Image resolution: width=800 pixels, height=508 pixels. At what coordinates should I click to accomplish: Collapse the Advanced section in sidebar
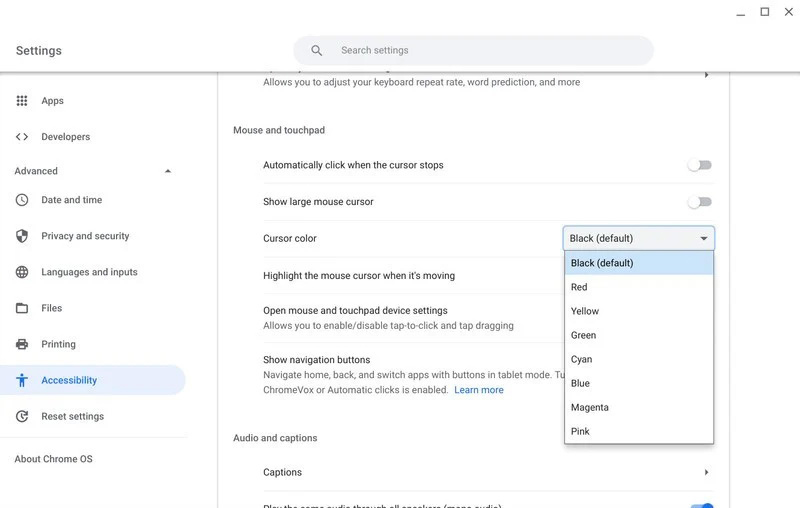(x=168, y=171)
